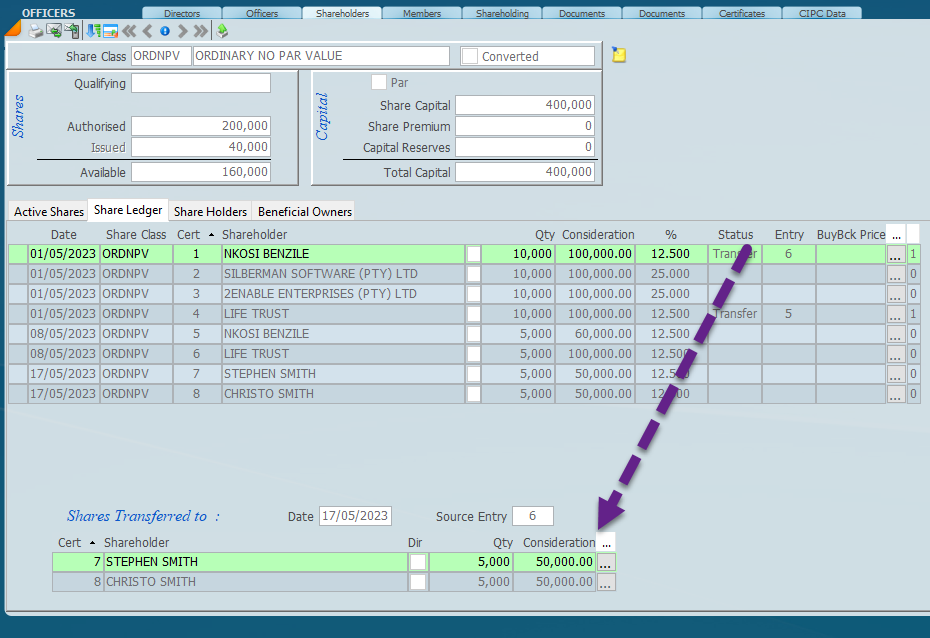Click the printer icon in the toolbar
Screen dimensions: 930x638
tap(36, 31)
